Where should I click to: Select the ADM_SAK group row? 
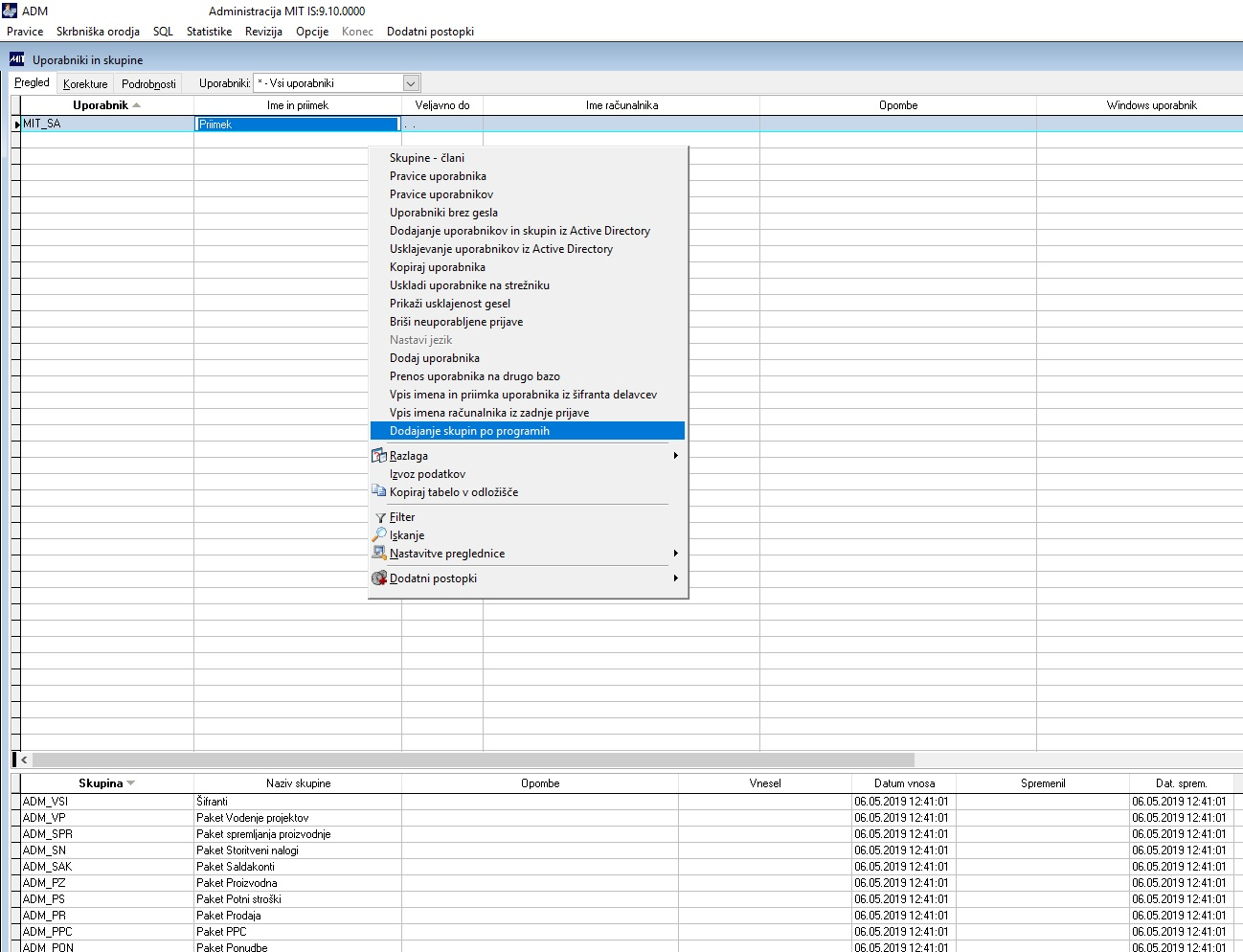click(627, 867)
